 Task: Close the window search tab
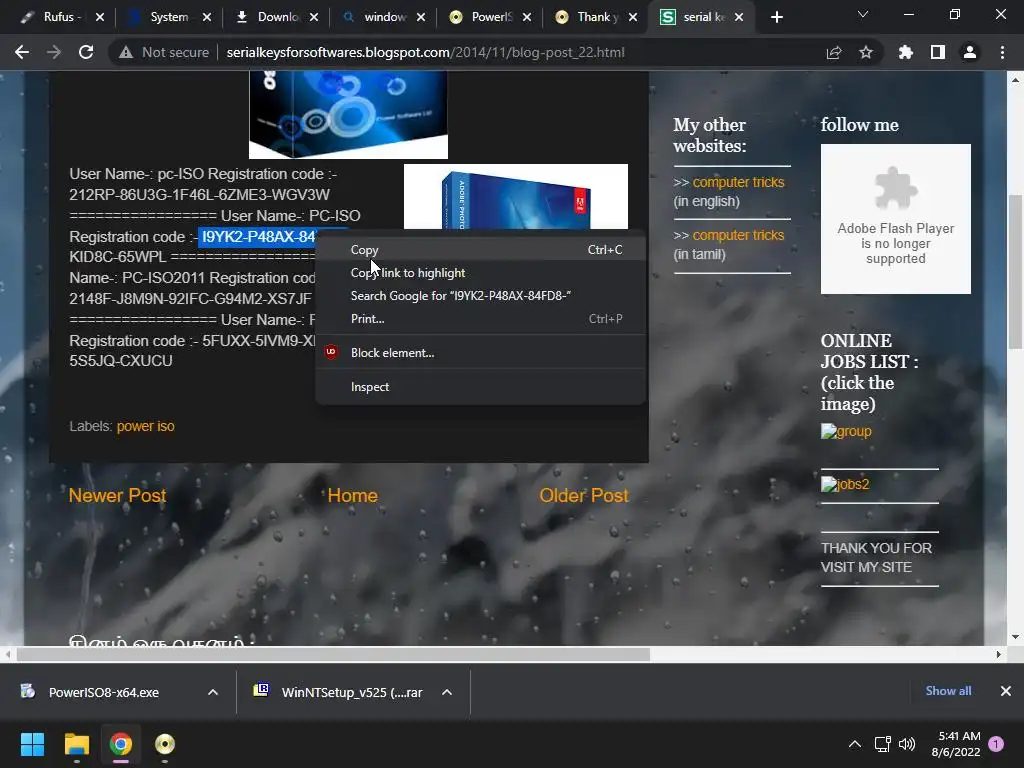pos(421,18)
